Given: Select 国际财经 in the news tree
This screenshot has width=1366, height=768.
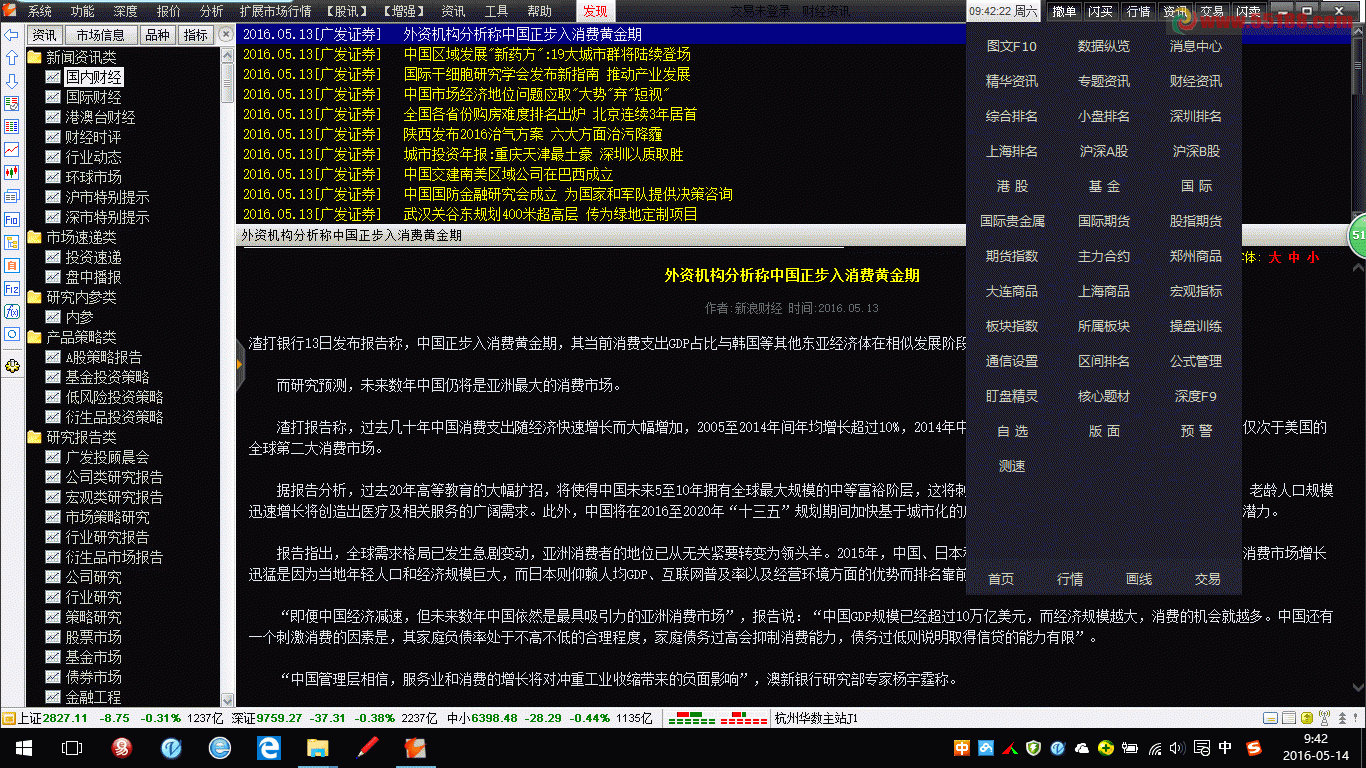Looking at the screenshot, I should 93,97.
